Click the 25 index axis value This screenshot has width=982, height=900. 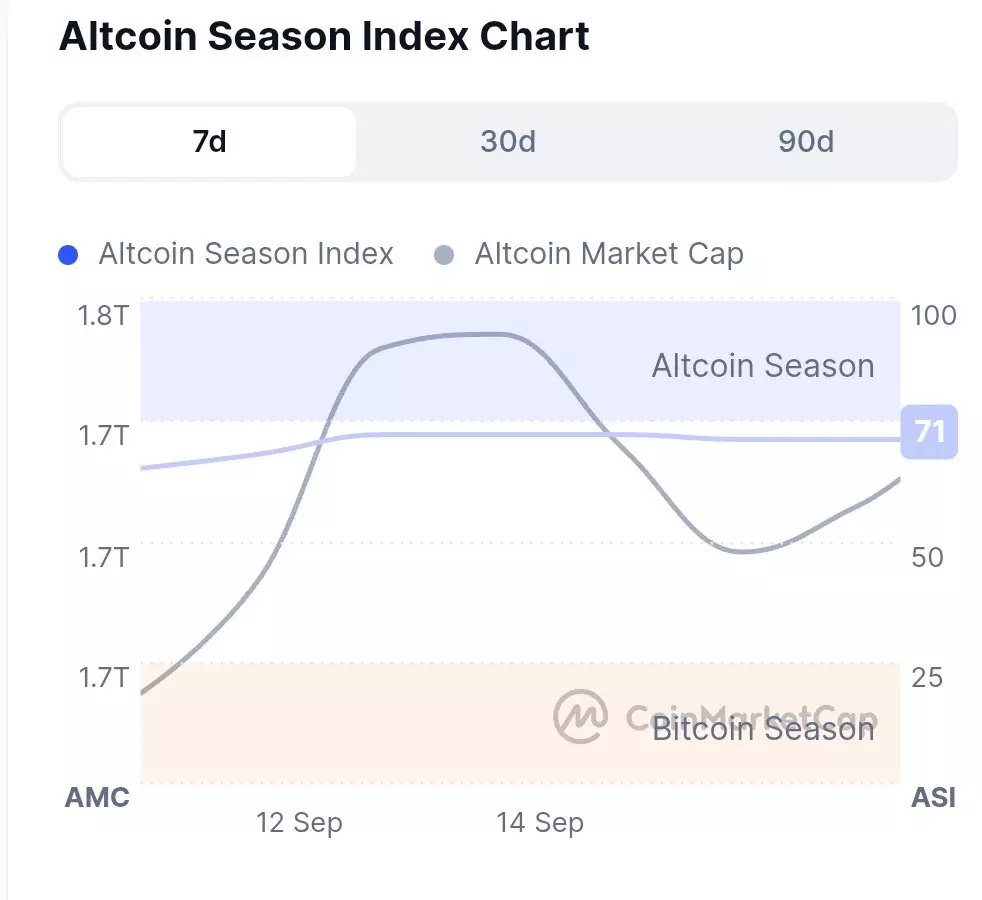[927, 678]
